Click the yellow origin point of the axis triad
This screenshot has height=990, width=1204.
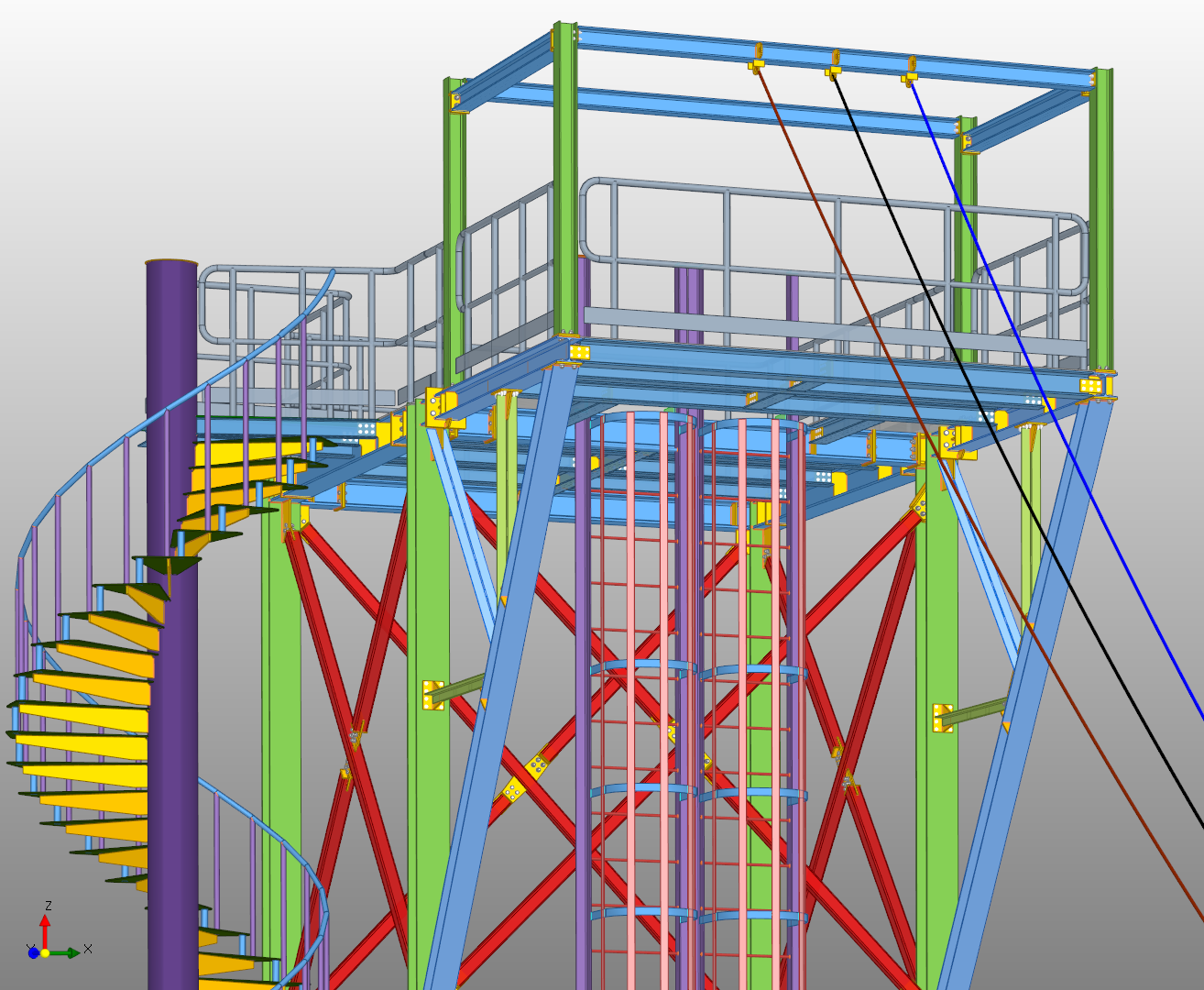pyautogui.click(x=45, y=953)
